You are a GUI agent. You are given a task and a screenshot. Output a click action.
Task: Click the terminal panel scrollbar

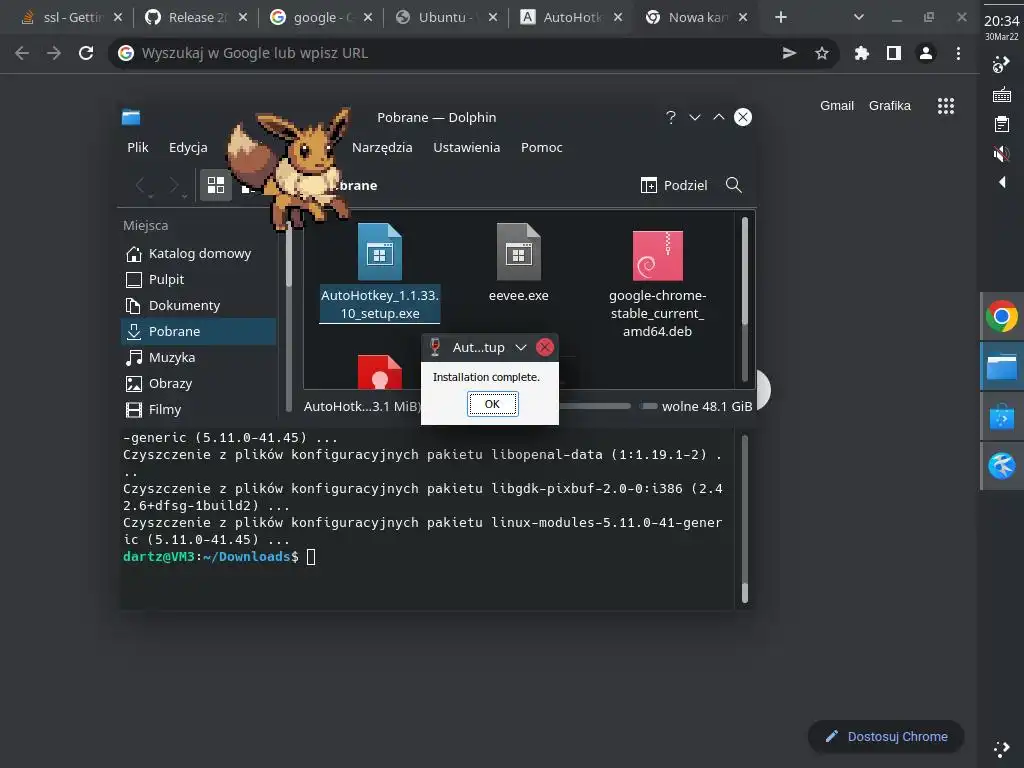click(x=744, y=519)
